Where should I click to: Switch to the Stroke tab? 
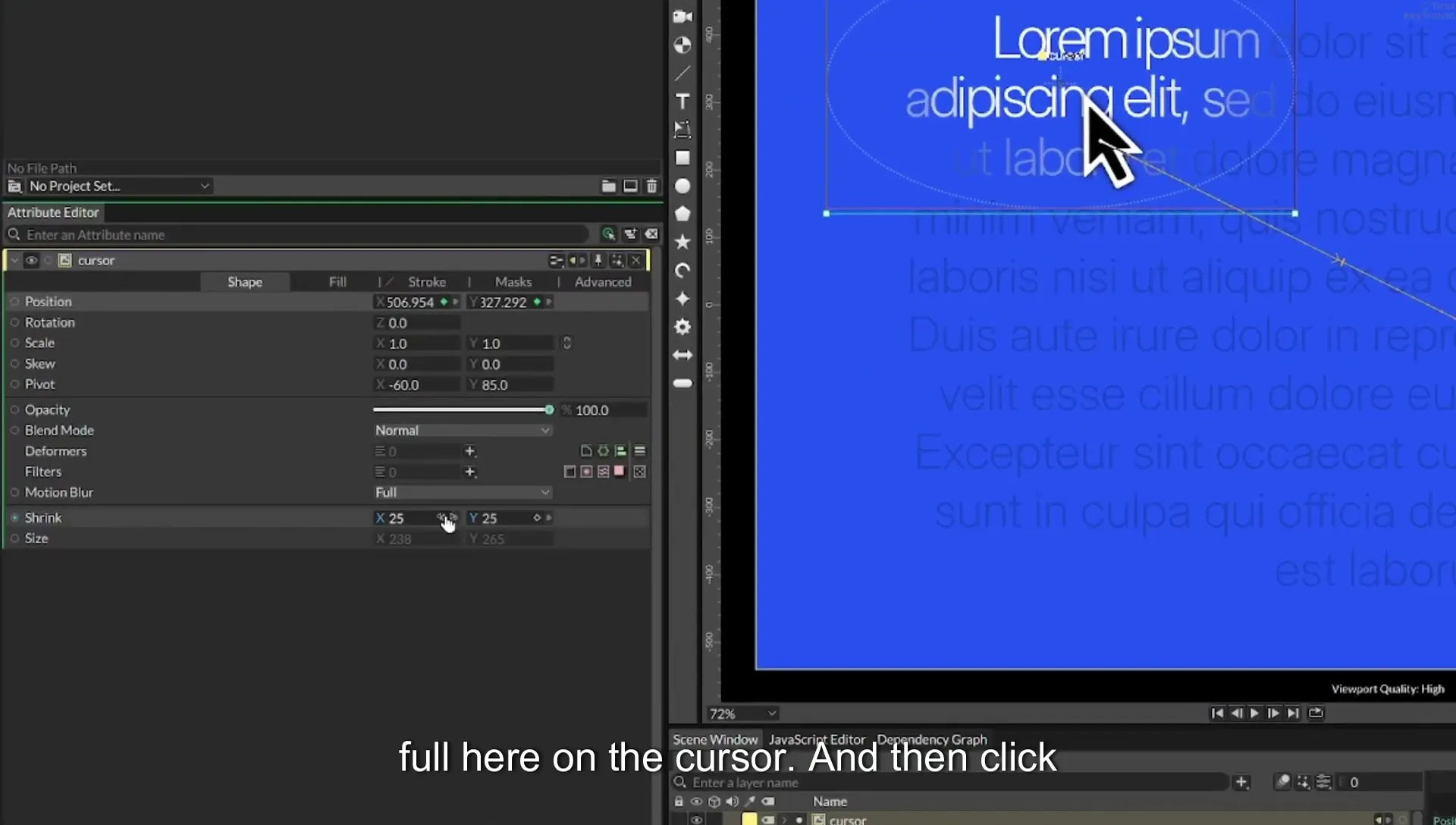(x=427, y=282)
